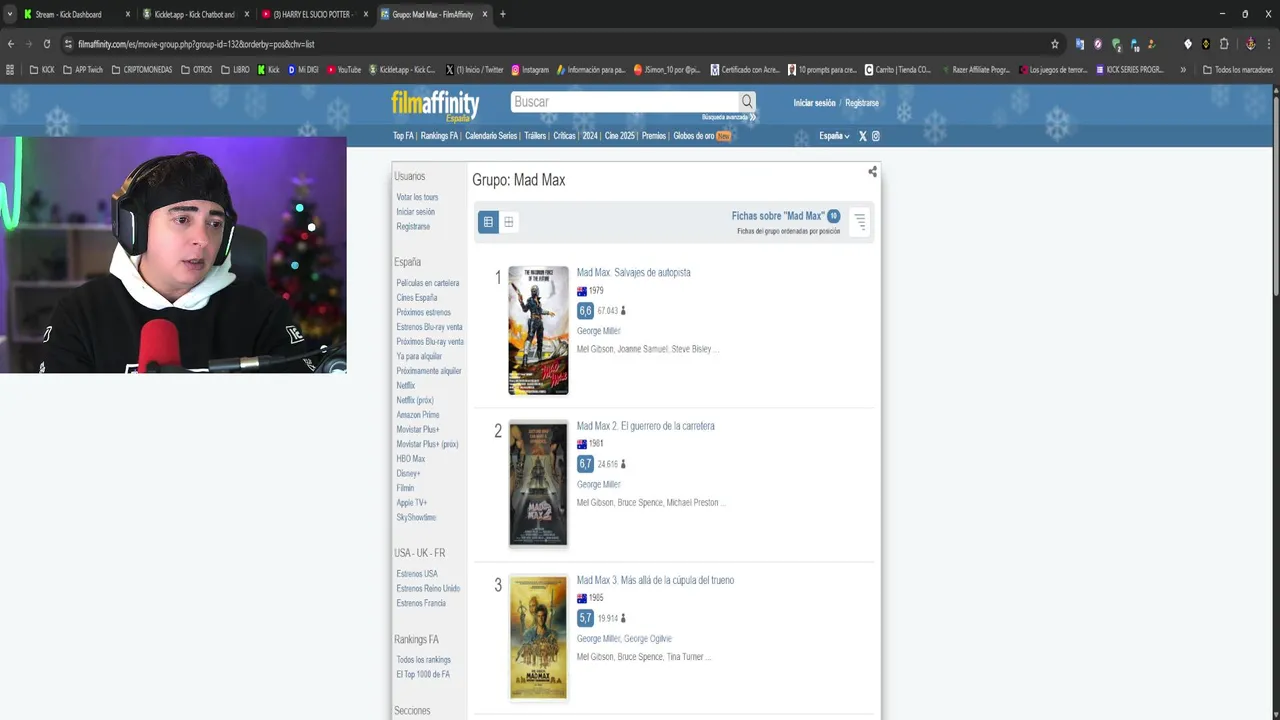Screen dimensions: 1280x720
Task: Switch to grid view layout
Action: pos(508,222)
